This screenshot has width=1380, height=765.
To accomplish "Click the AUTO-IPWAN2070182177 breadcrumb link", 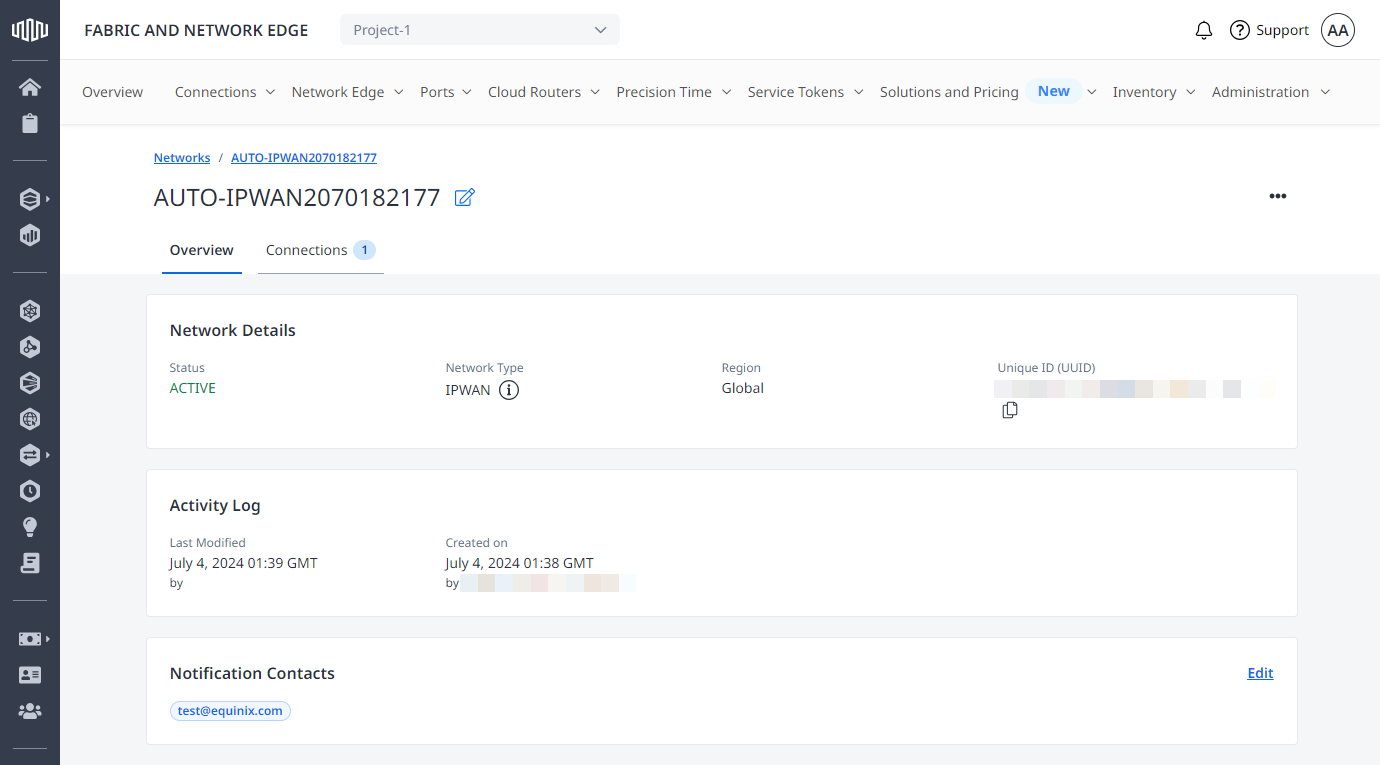I will coord(304,158).
